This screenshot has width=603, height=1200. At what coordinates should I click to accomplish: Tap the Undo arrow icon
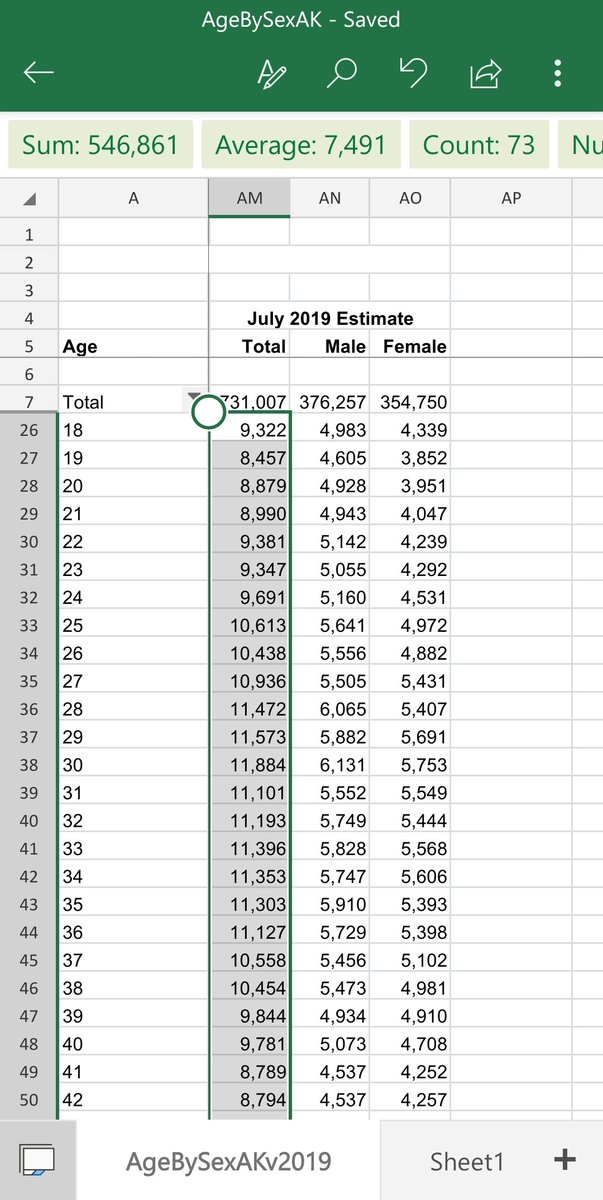(413, 73)
